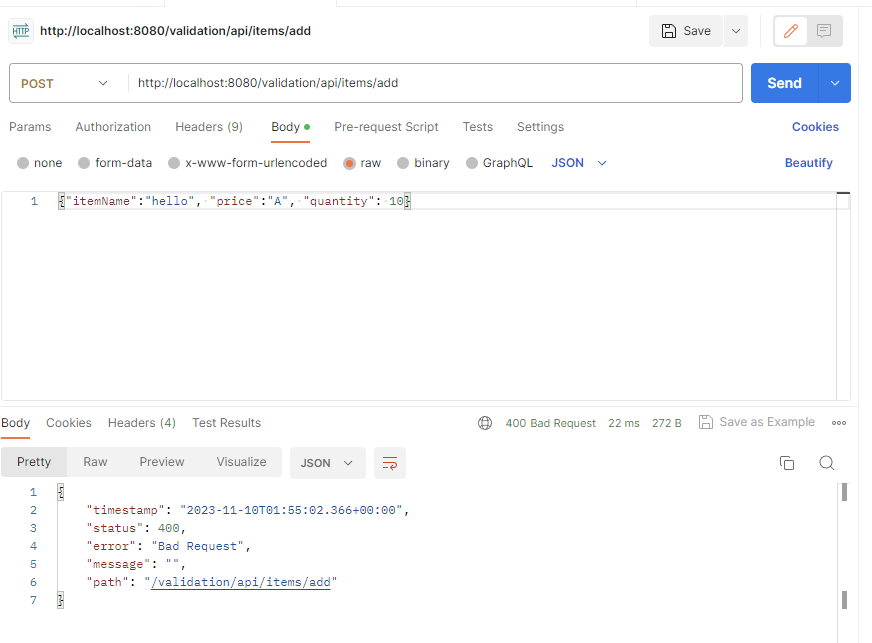
Task: Open the request Settings tab
Action: 540,127
